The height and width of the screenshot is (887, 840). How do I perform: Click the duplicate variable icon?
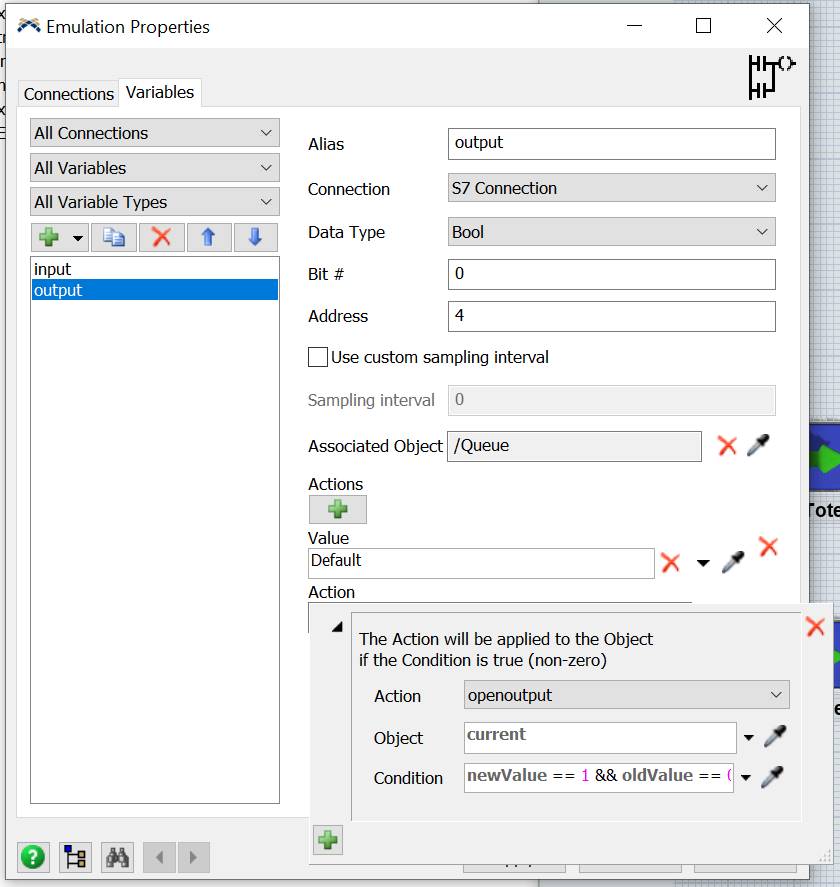tap(113, 238)
